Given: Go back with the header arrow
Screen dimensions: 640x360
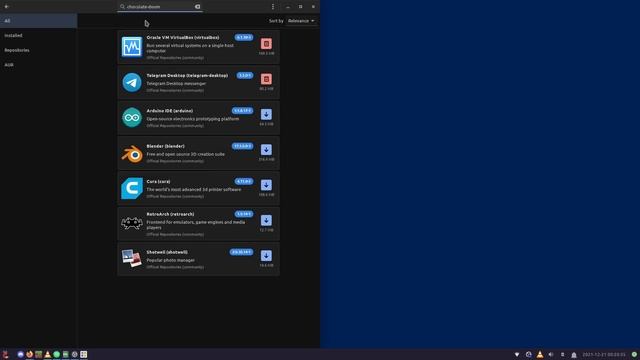Looking at the screenshot, I should 7,7.
